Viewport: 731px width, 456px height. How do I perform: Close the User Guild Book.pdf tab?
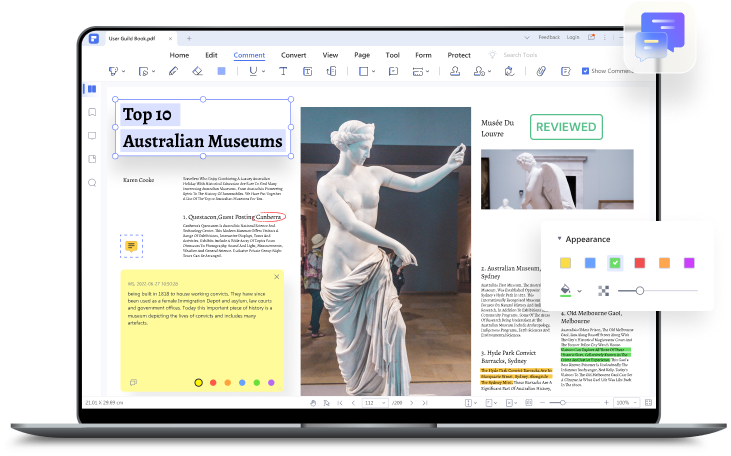170,38
